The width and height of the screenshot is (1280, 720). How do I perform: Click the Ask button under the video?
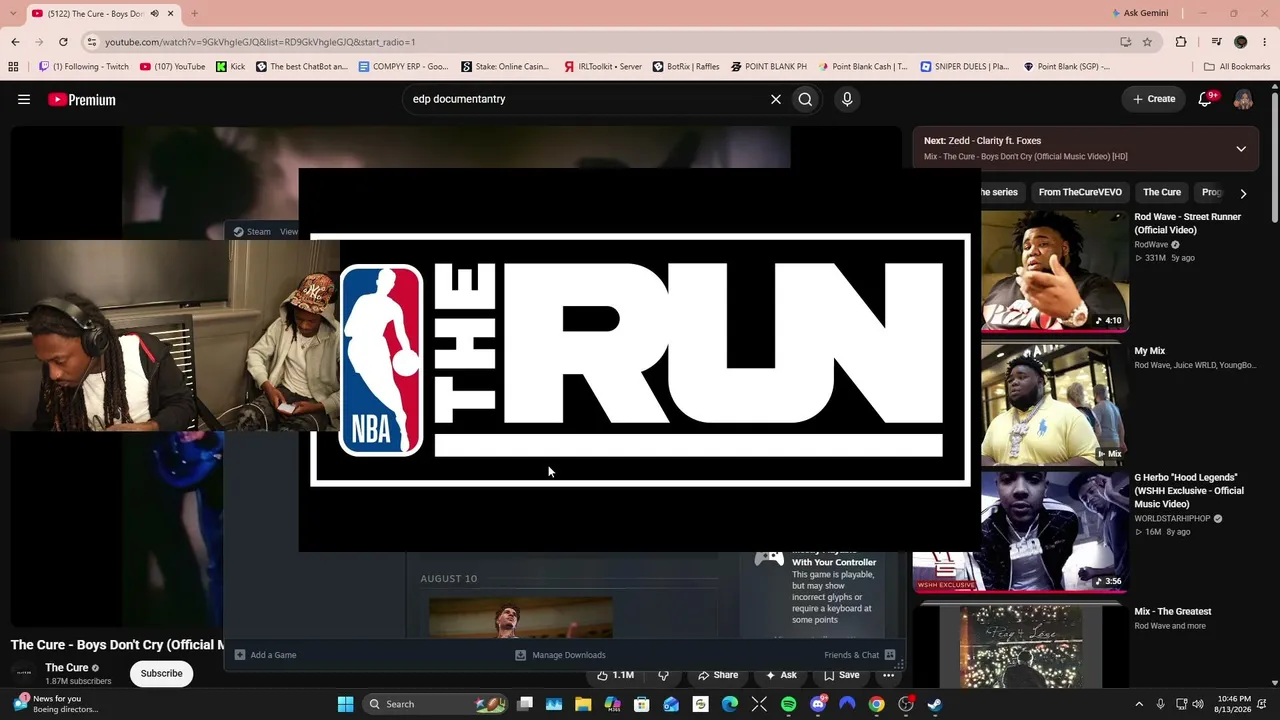pyautogui.click(x=781, y=675)
